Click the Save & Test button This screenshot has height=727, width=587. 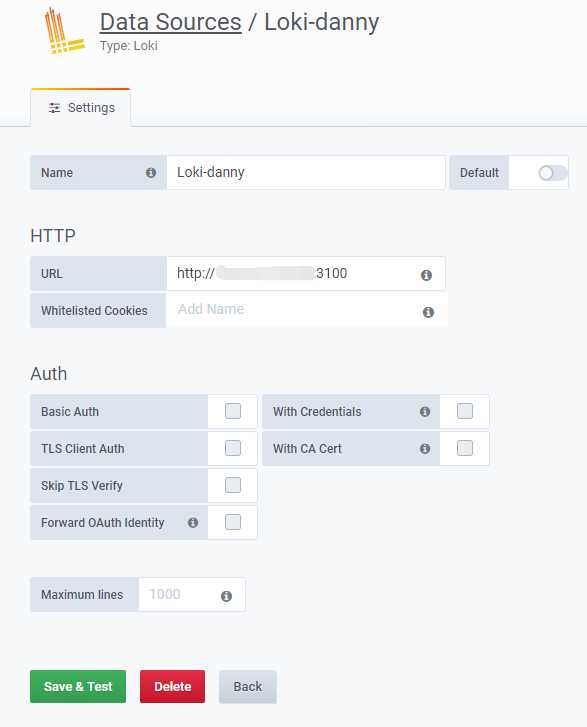point(78,686)
